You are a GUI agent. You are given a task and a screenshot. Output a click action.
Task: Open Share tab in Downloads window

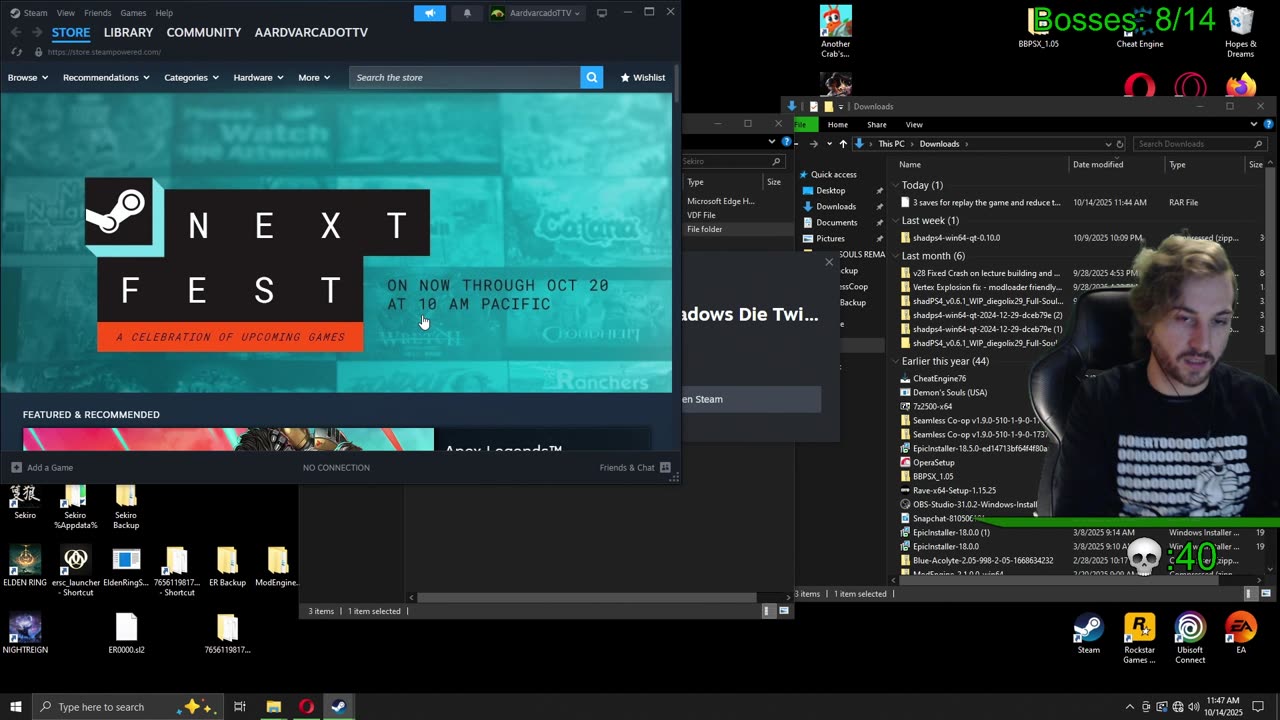[x=877, y=125]
